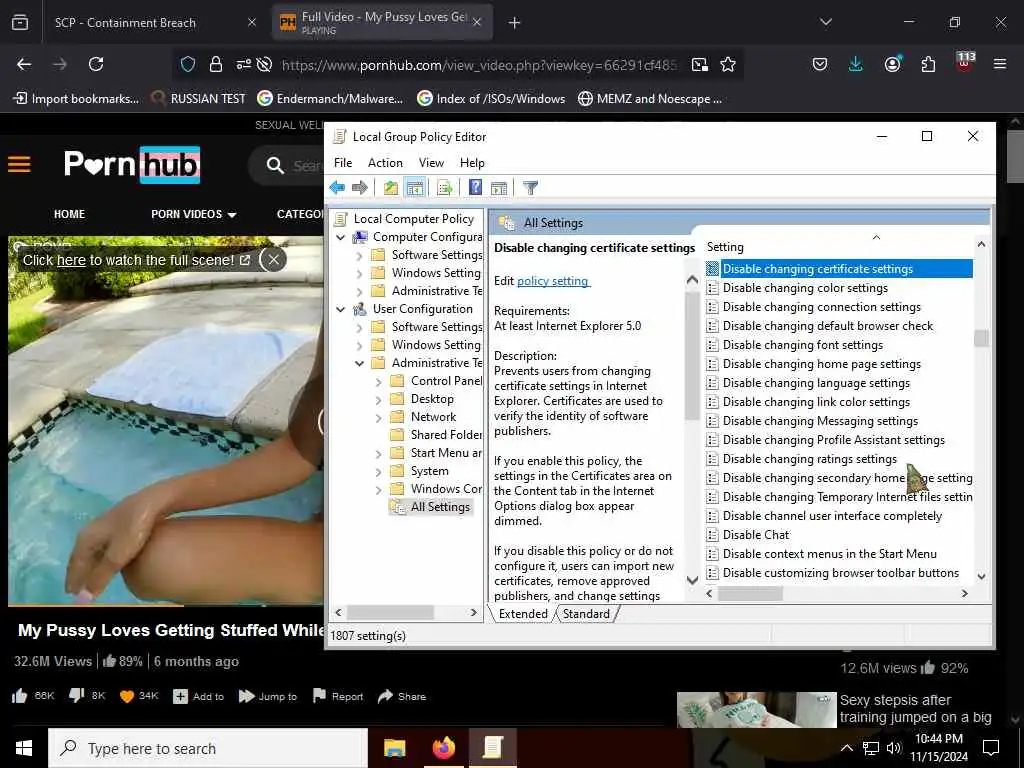This screenshot has height=768, width=1024.
Task: Open the Endermanch/Malware bookmark
Action: tap(330, 99)
